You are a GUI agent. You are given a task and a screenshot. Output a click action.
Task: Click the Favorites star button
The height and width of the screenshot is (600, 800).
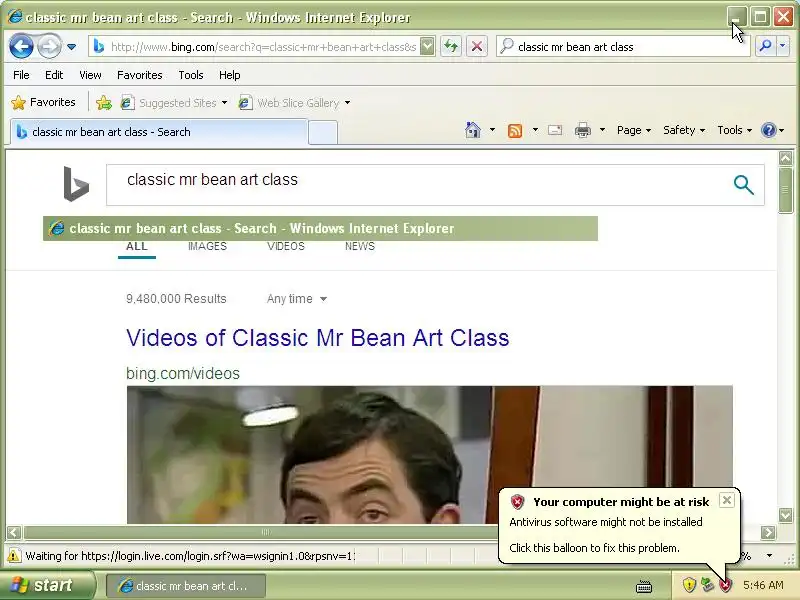coord(43,103)
